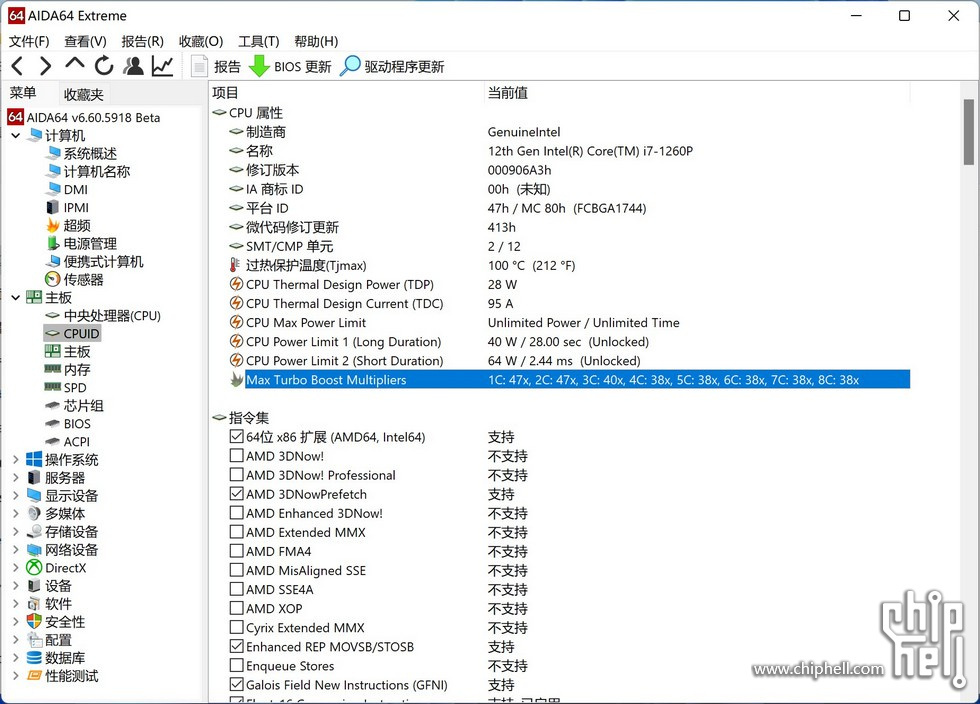Image resolution: width=980 pixels, height=704 pixels.
Task: Open the 工具(T) menu
Action: (x=259, y=41)
